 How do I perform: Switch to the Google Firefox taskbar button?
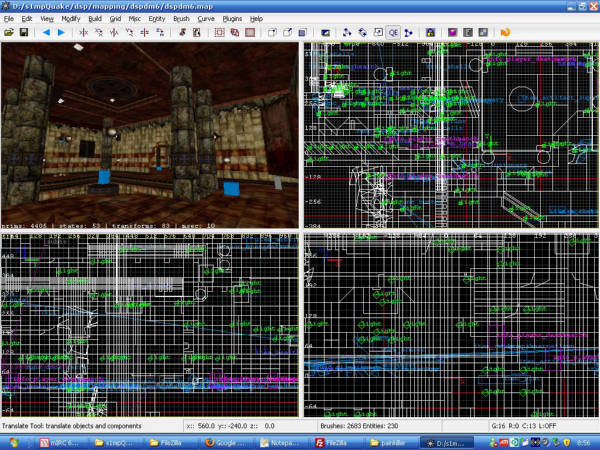click(226, 443)
